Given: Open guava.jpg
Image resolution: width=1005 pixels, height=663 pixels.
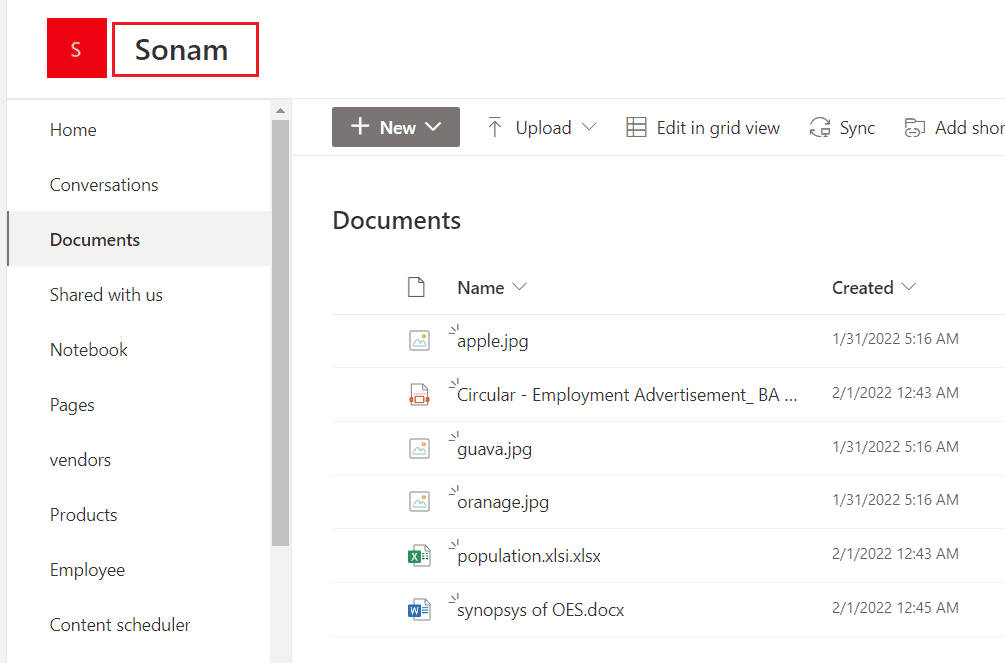Looking at the screenshot, I should 494,449.
